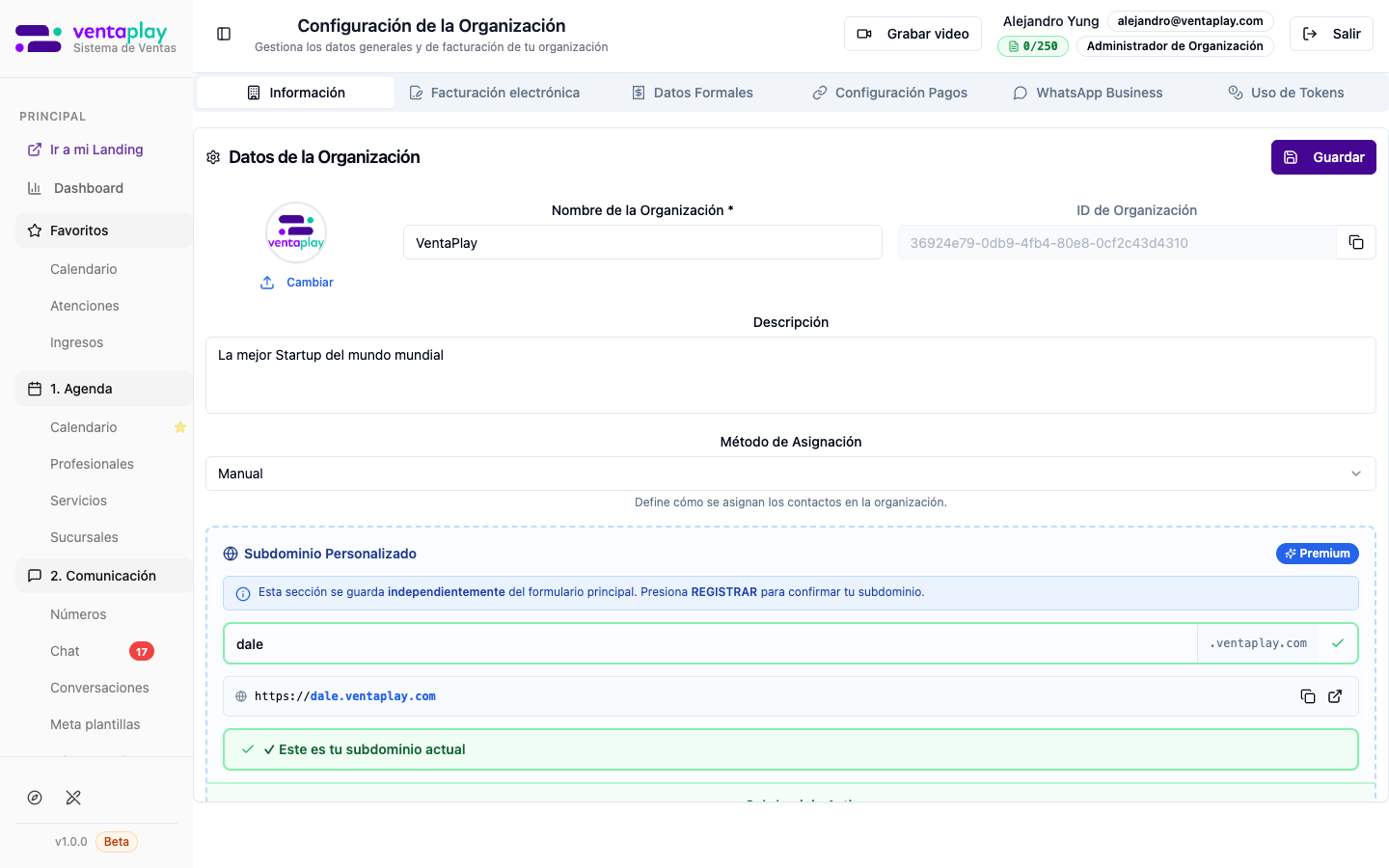Click the Grabar video button

point(912,34)
